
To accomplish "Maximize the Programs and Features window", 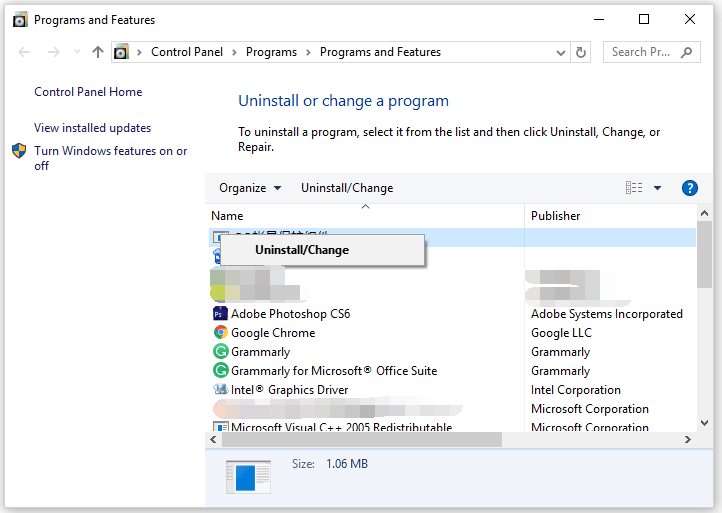I will 644,19.
